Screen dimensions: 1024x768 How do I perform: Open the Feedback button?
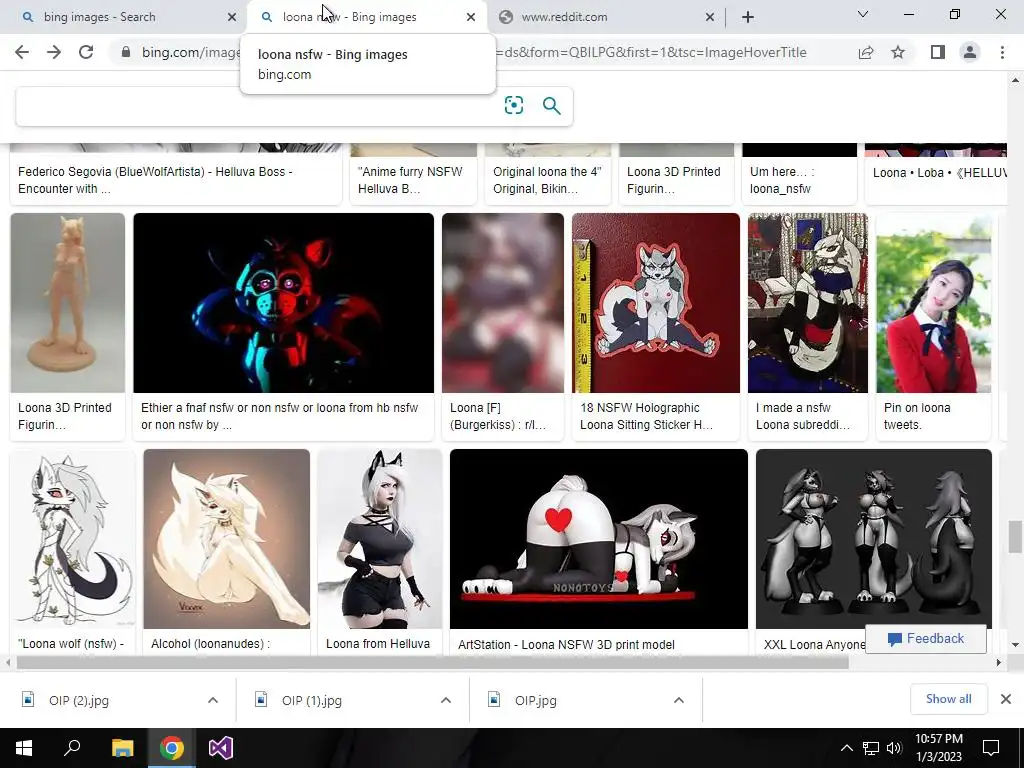pyautogui.click(x=925, y=639)
